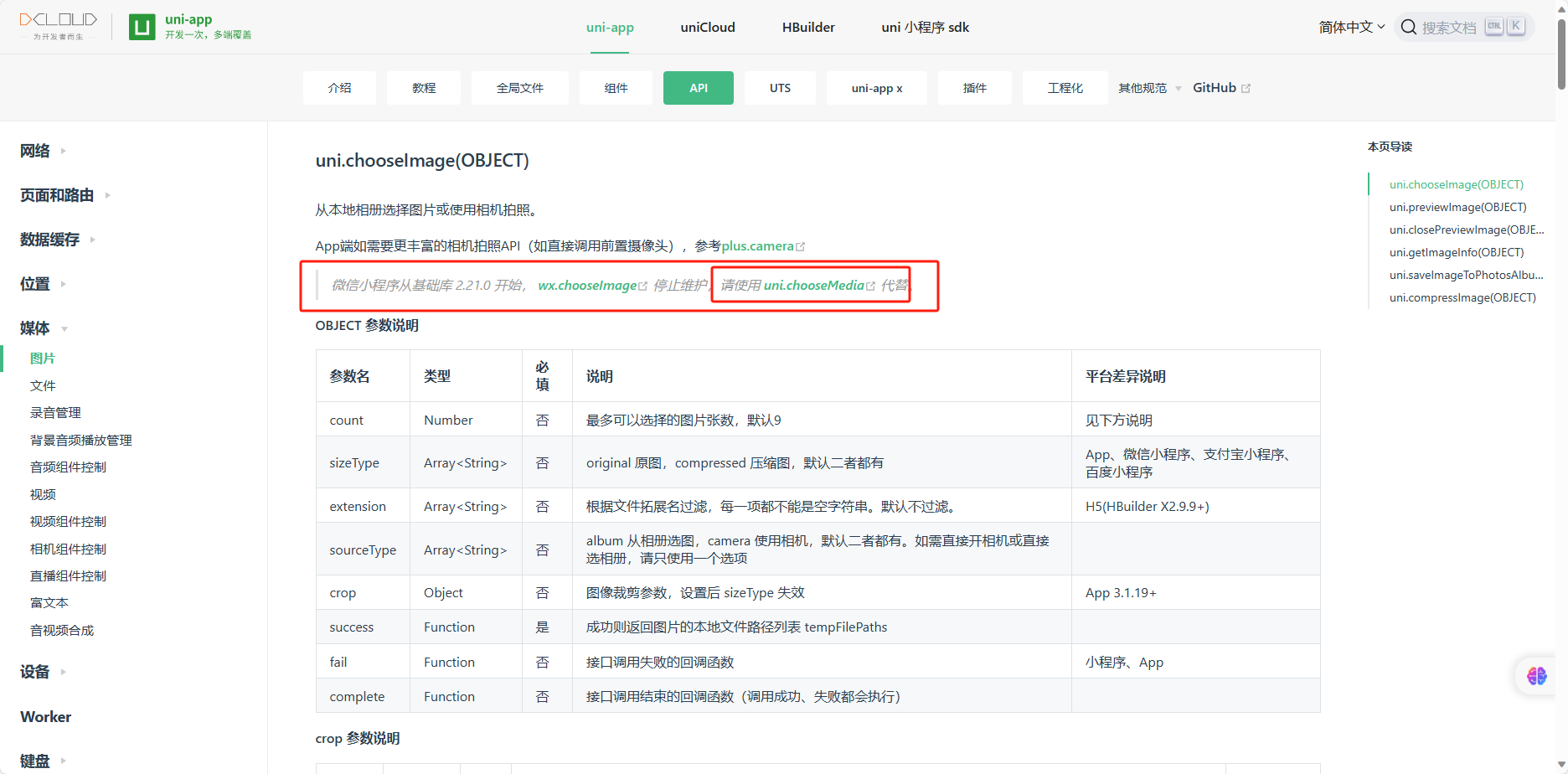Select 相机组件控制 in the sidebar

tap(68, 549)
